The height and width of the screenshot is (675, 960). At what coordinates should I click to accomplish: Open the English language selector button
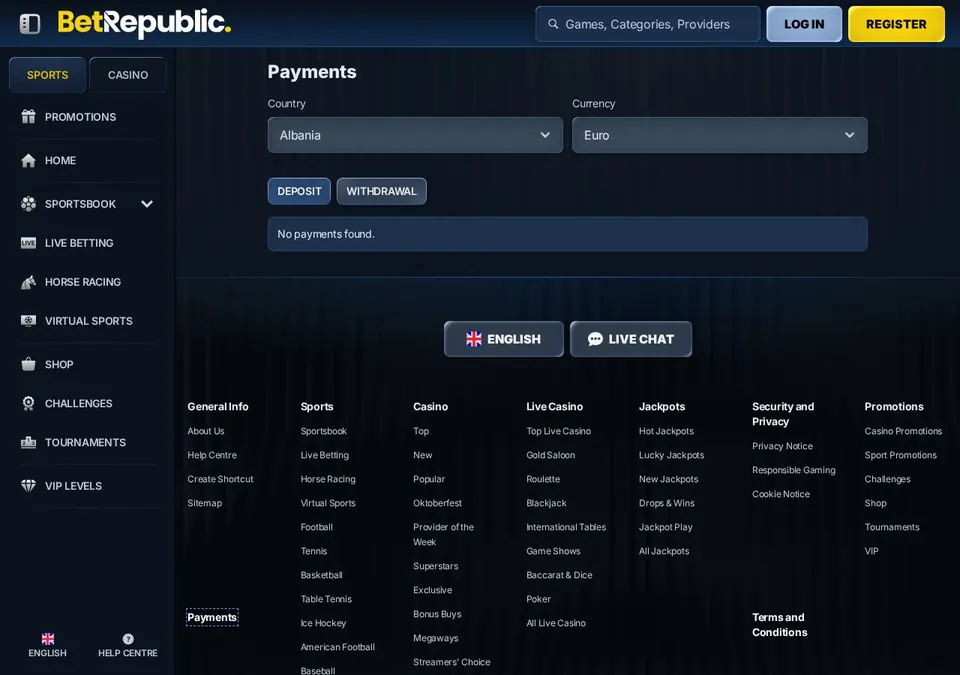point(504,339)
